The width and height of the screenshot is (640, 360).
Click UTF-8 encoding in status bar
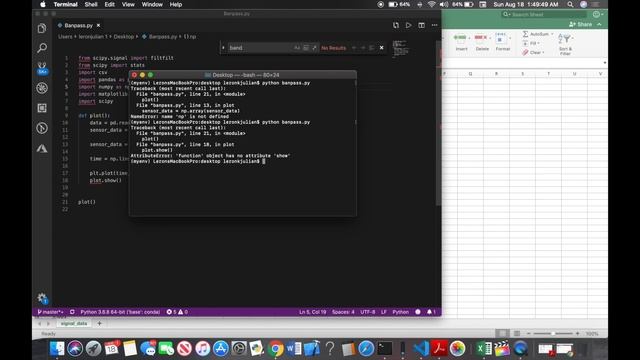[x=368, y=312]
